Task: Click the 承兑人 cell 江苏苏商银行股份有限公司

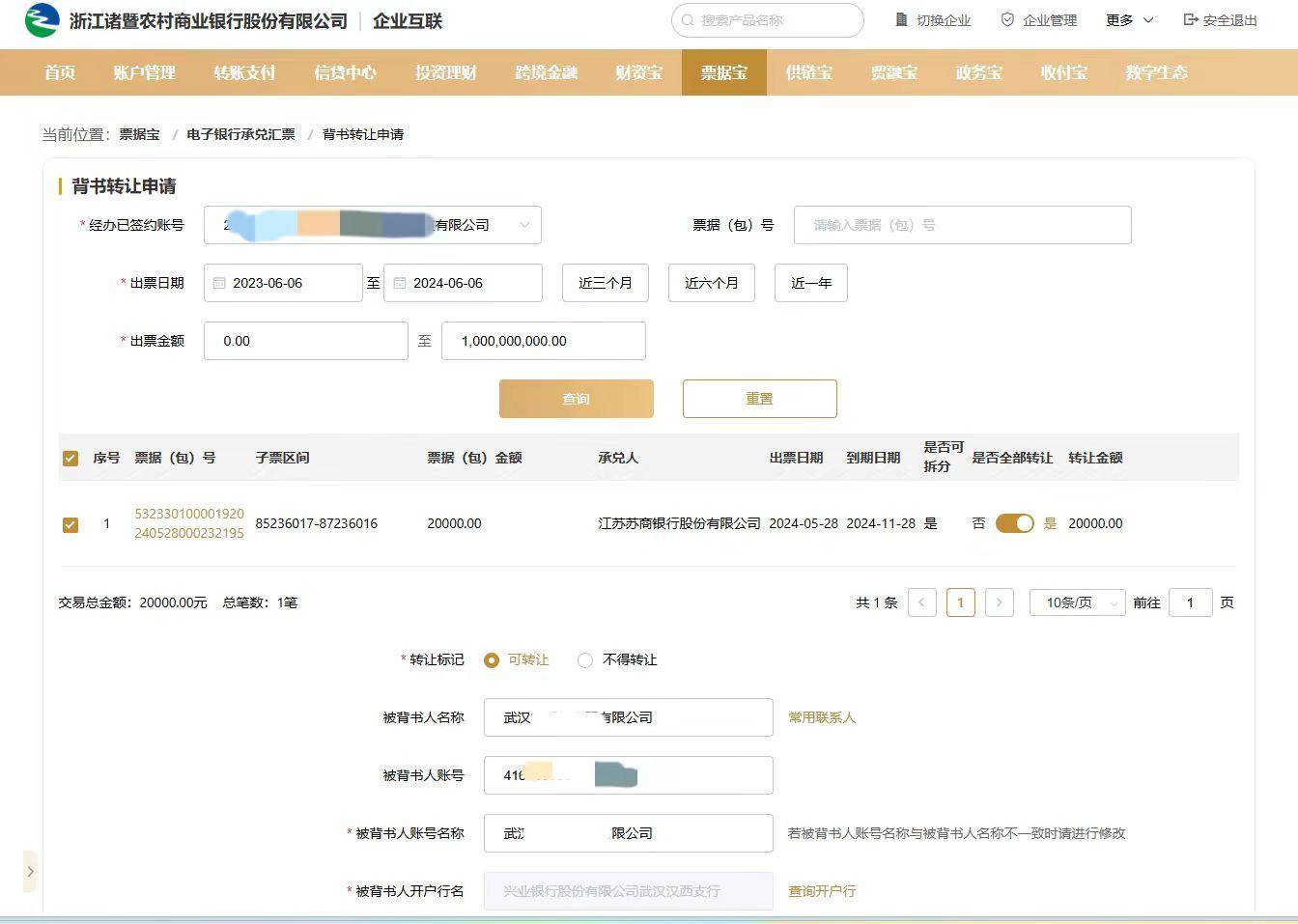Action: (x=679, y=523)
